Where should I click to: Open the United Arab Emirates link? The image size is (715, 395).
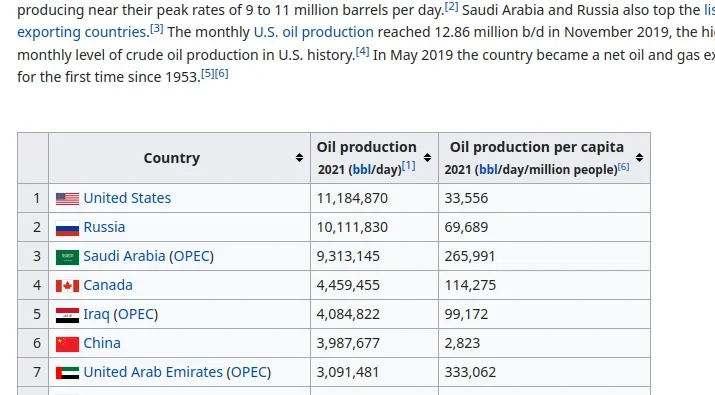pyautogui.click(x=153, y=372)
